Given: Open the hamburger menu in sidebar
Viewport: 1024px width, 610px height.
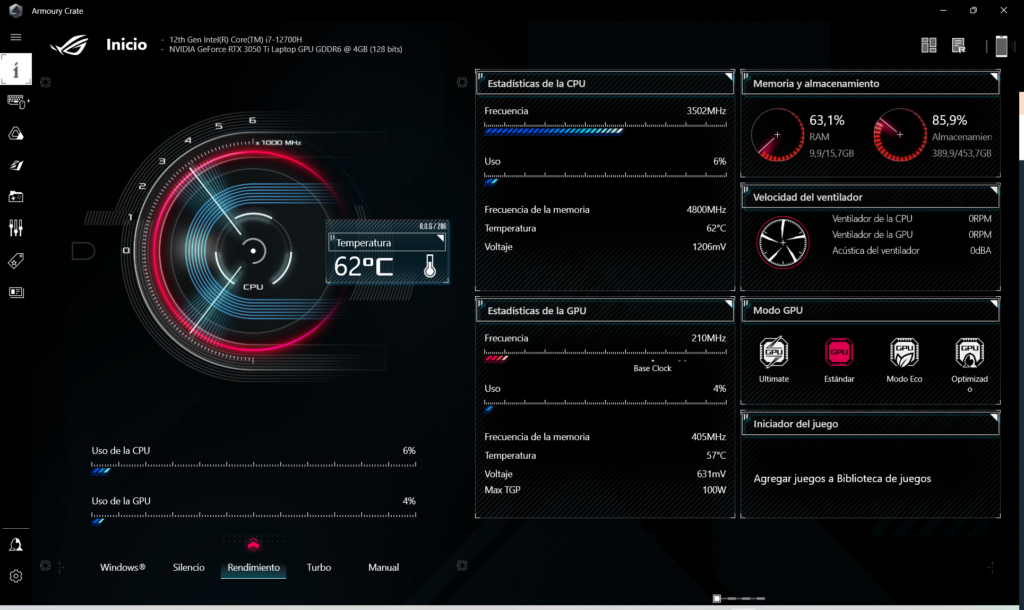Looking at the screenshot, I should pyautogui.click(x=16, y=37).
